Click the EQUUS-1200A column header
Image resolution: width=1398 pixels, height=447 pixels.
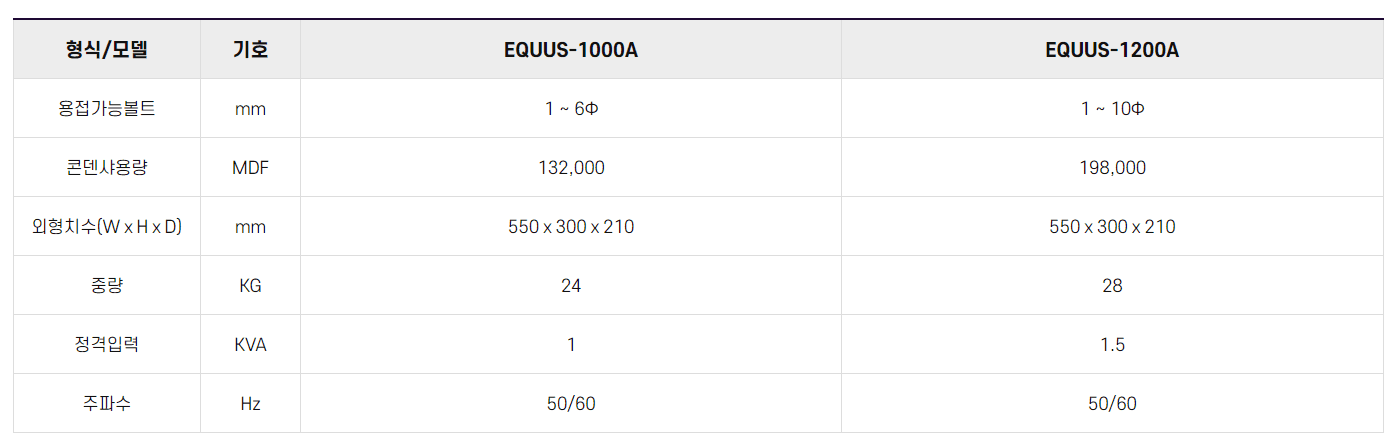point(1112,50)
